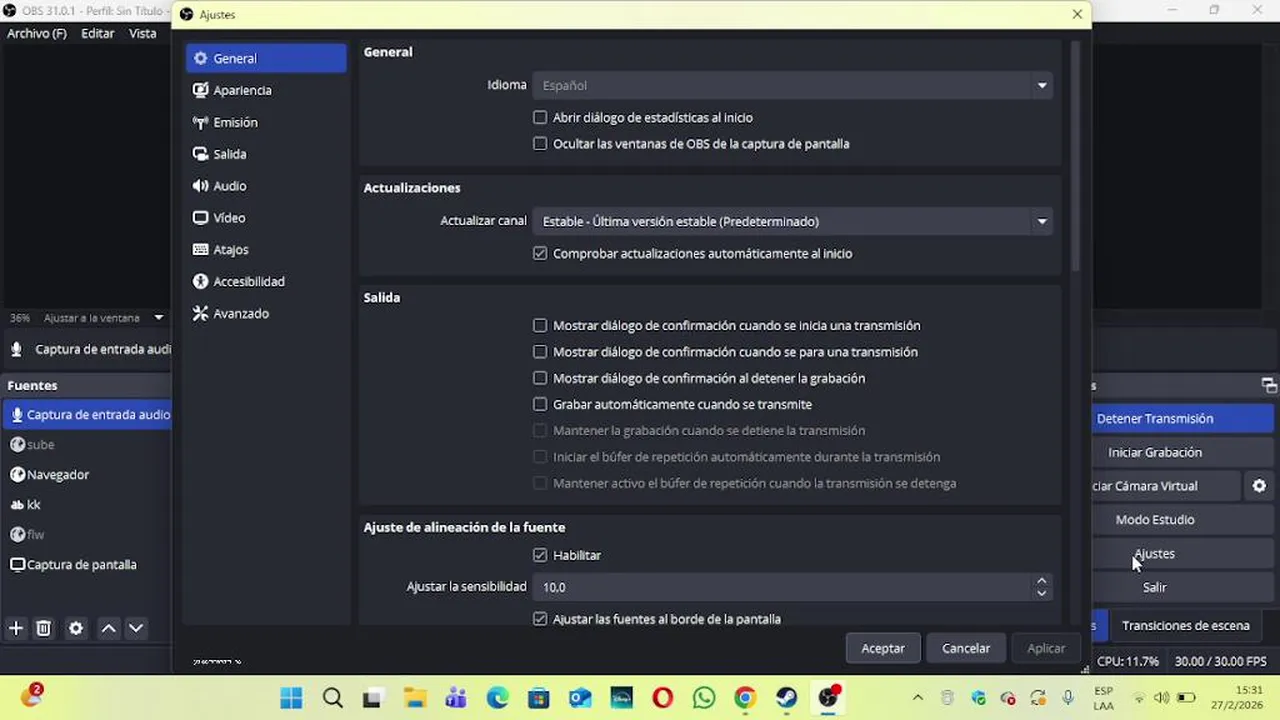Screen dimensions: 1280x720
Task: Open virtual camera settings gear icon
Action: pyautogui.click(x=1260, y=486)
